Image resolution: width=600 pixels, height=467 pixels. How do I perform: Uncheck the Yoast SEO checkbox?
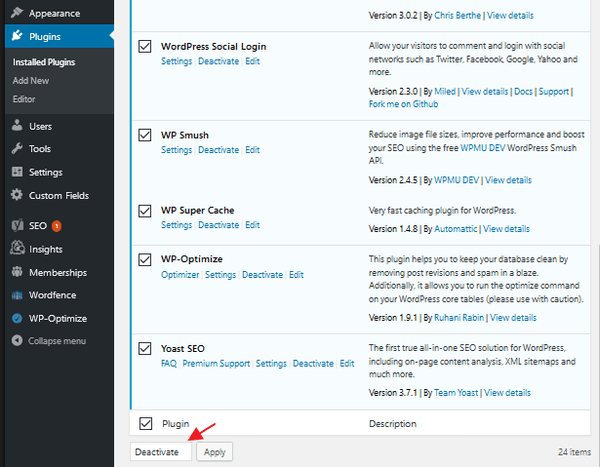click(145, 348)
